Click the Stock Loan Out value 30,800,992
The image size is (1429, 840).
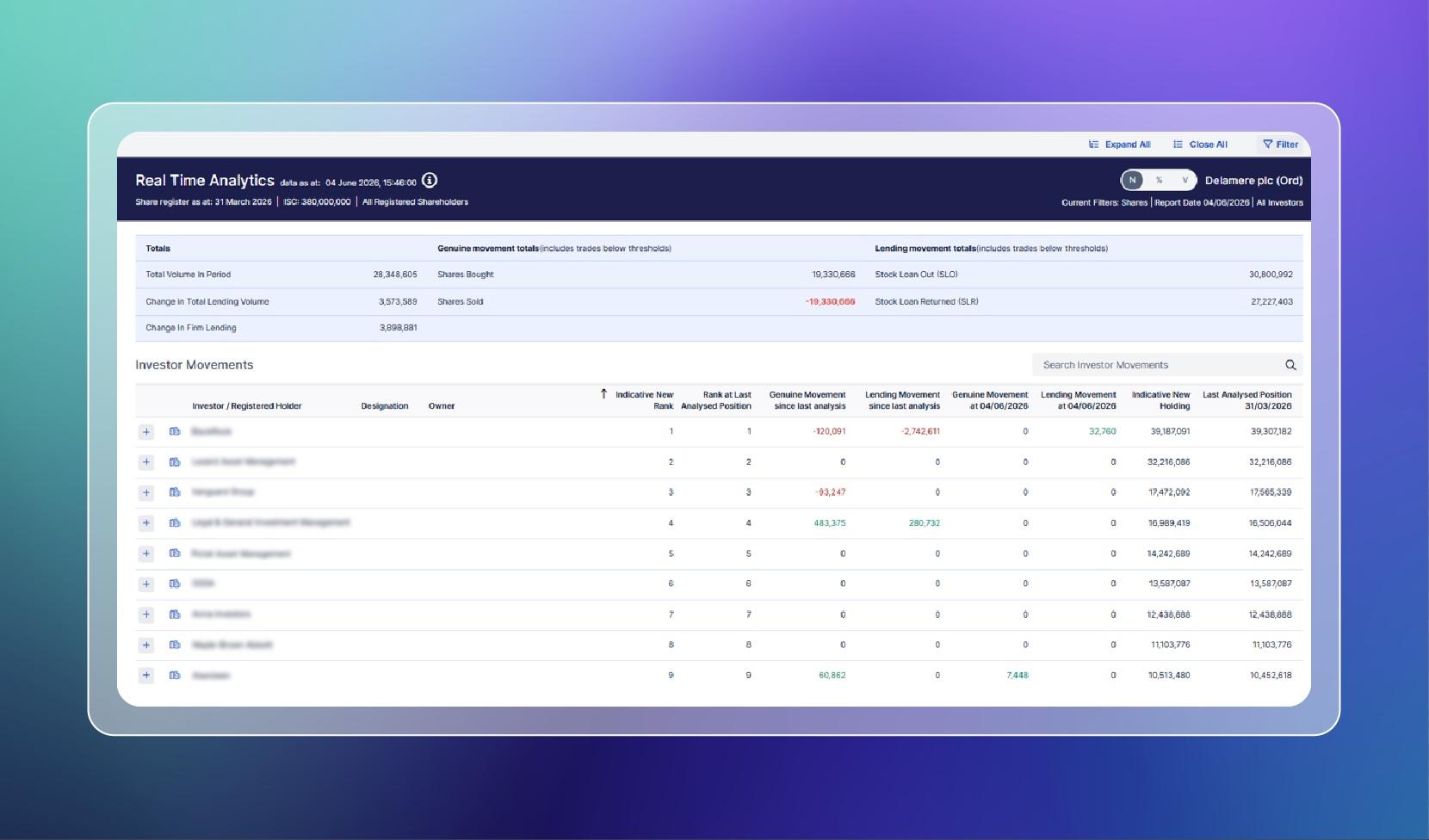point(1271,275)
